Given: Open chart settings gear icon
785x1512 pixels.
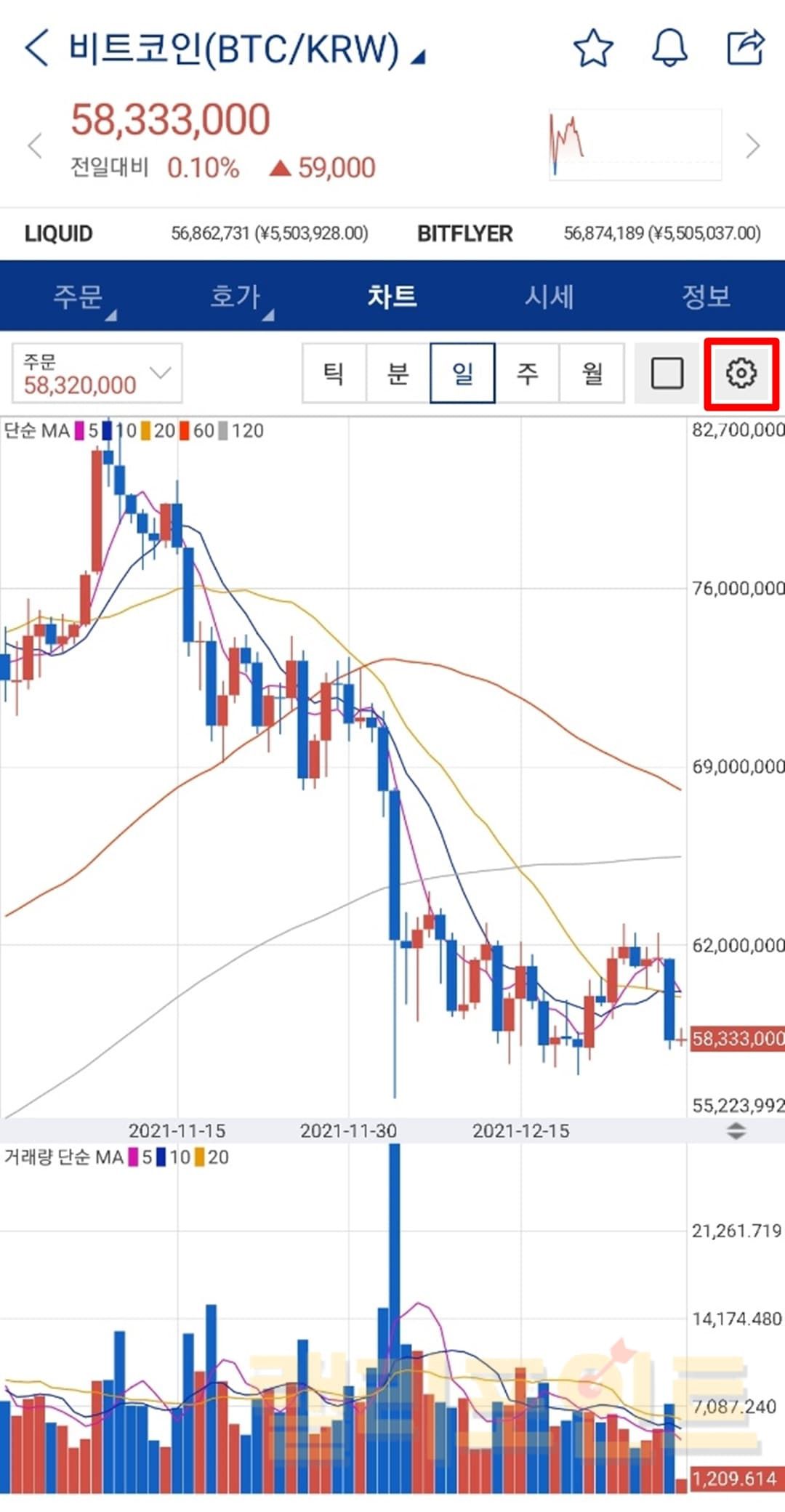Looking at the screenshot, I should coord(741,373).
